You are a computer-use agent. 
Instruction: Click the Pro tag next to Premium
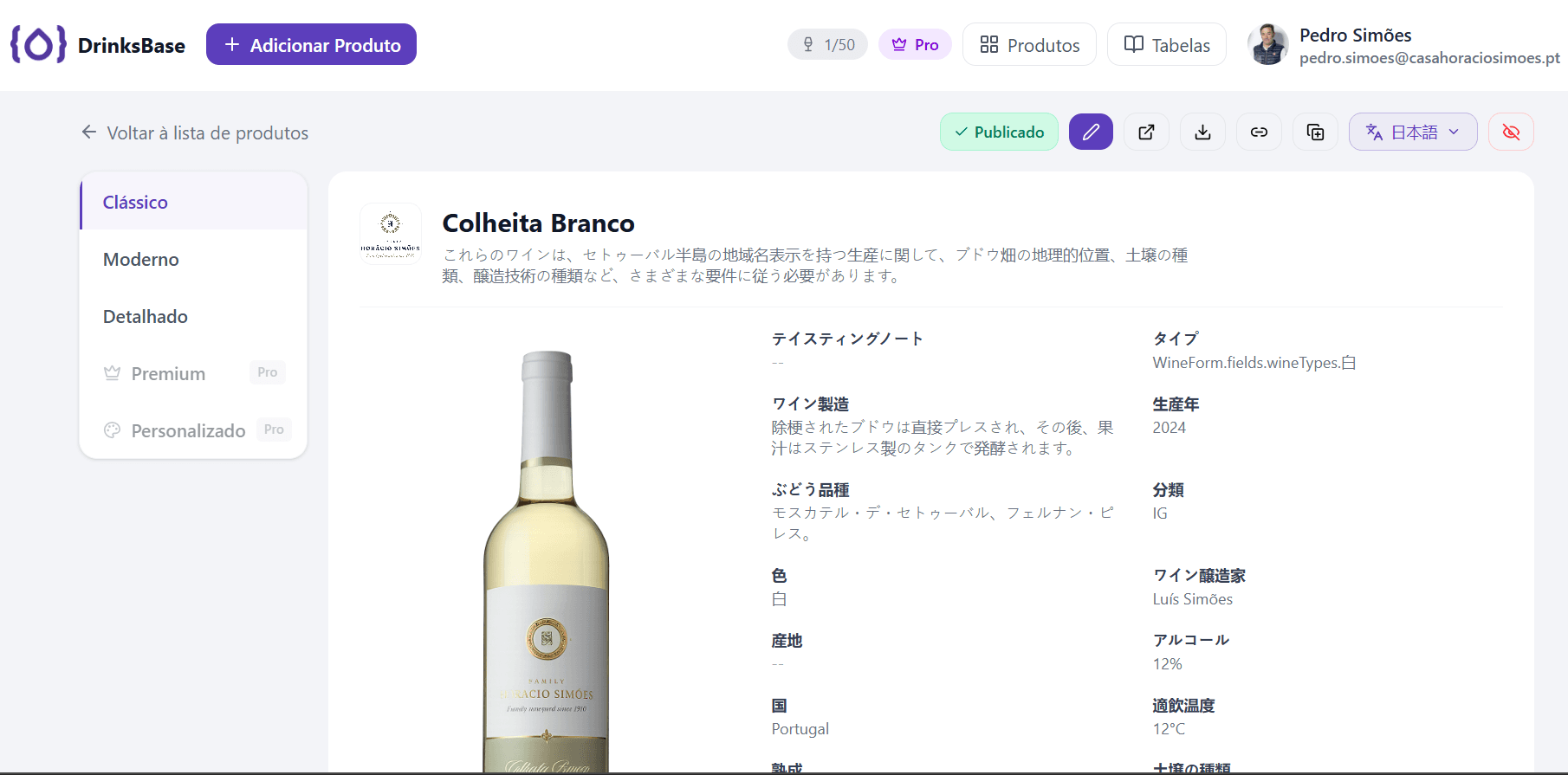pyautogui.click(x=267, y=372)
